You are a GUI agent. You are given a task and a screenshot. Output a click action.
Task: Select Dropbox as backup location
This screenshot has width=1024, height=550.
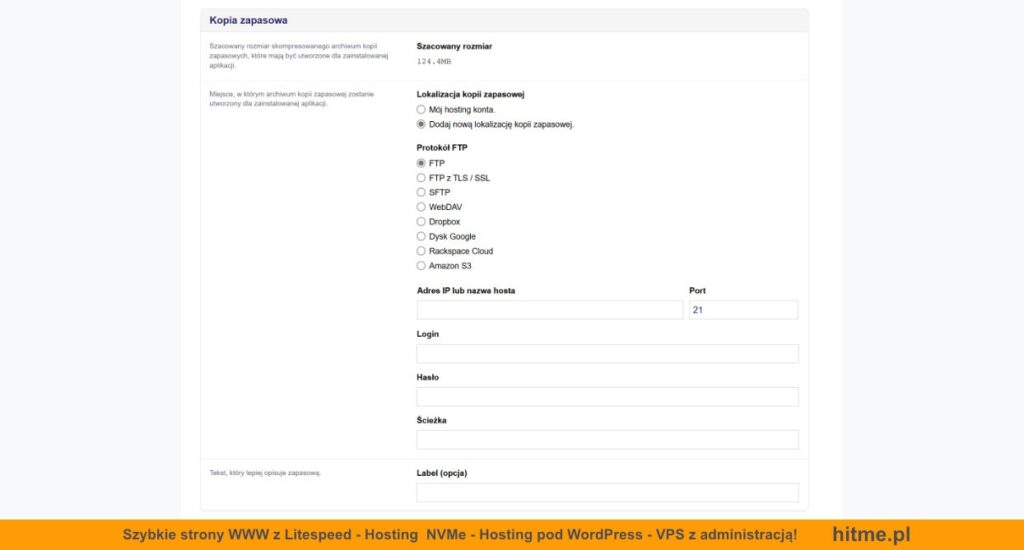point(421,222)
